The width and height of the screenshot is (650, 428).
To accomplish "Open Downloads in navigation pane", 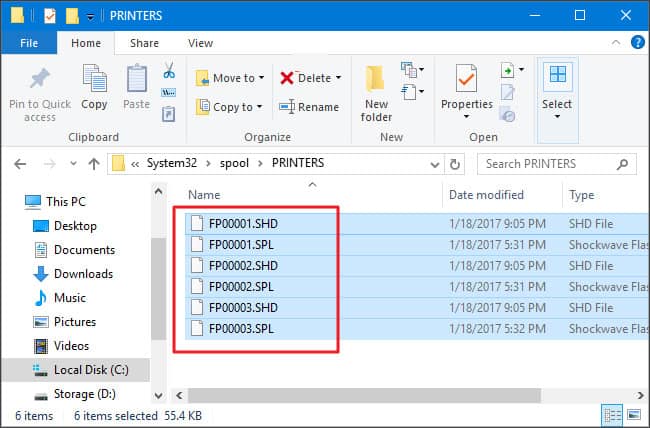I will 73,274.
